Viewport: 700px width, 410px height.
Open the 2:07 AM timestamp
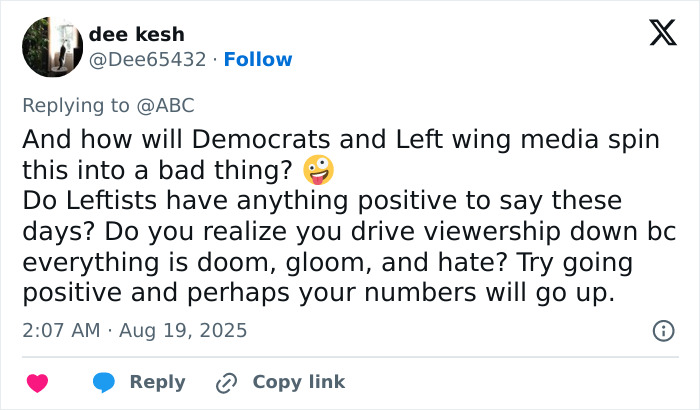pos(59,330)
